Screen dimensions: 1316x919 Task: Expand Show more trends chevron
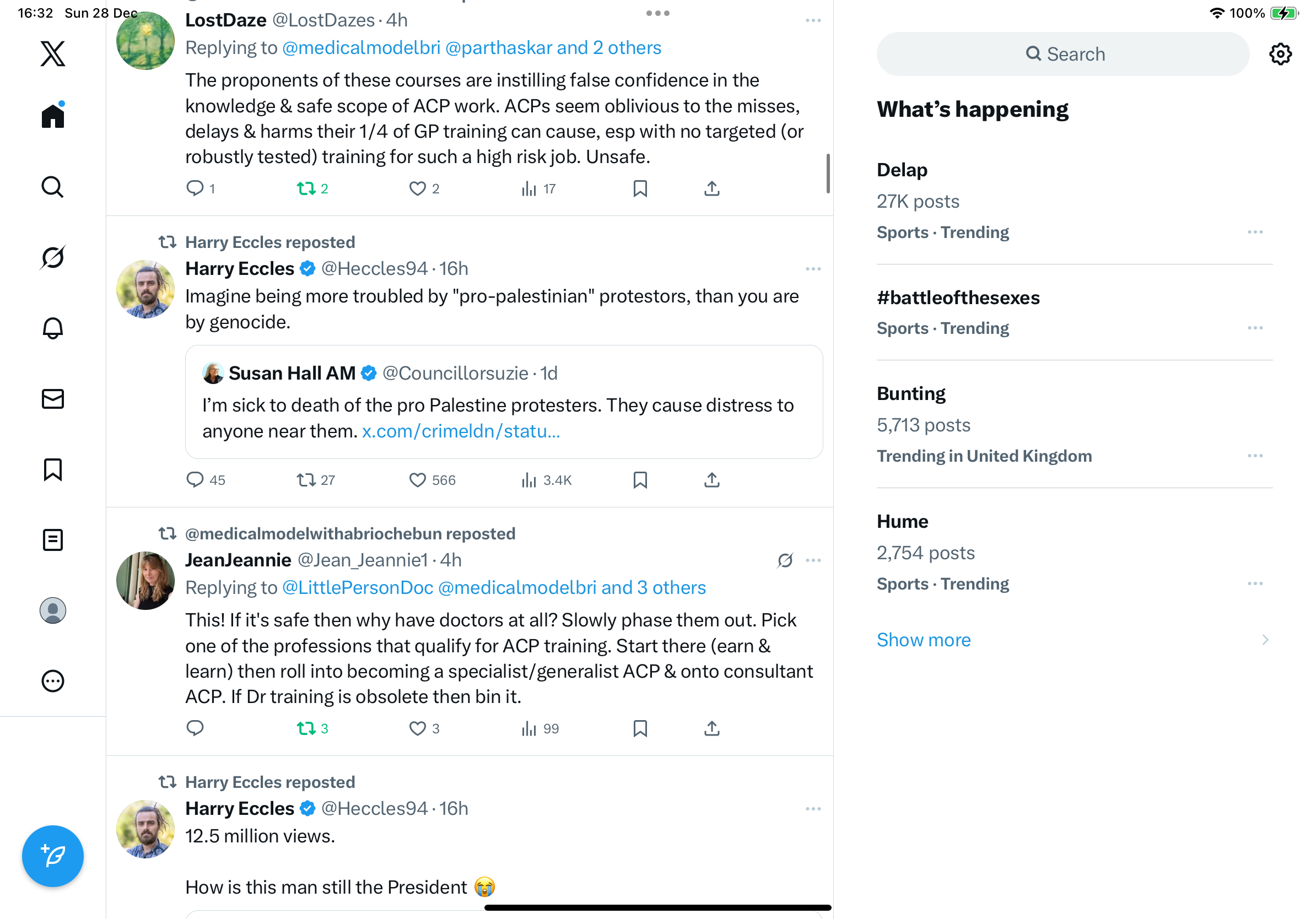(1265, 640)
